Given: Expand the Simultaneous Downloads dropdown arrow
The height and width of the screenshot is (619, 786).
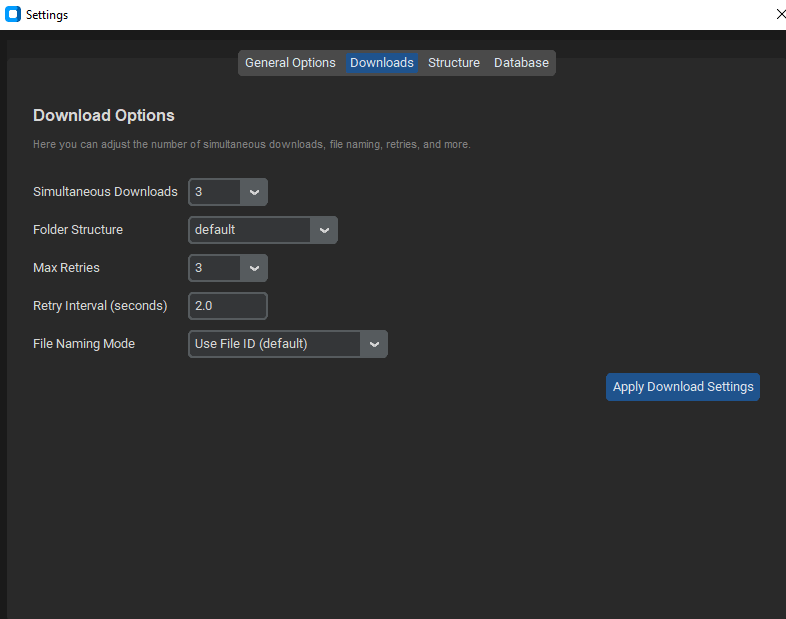Looking at the screenshot, I should [254, 192].
